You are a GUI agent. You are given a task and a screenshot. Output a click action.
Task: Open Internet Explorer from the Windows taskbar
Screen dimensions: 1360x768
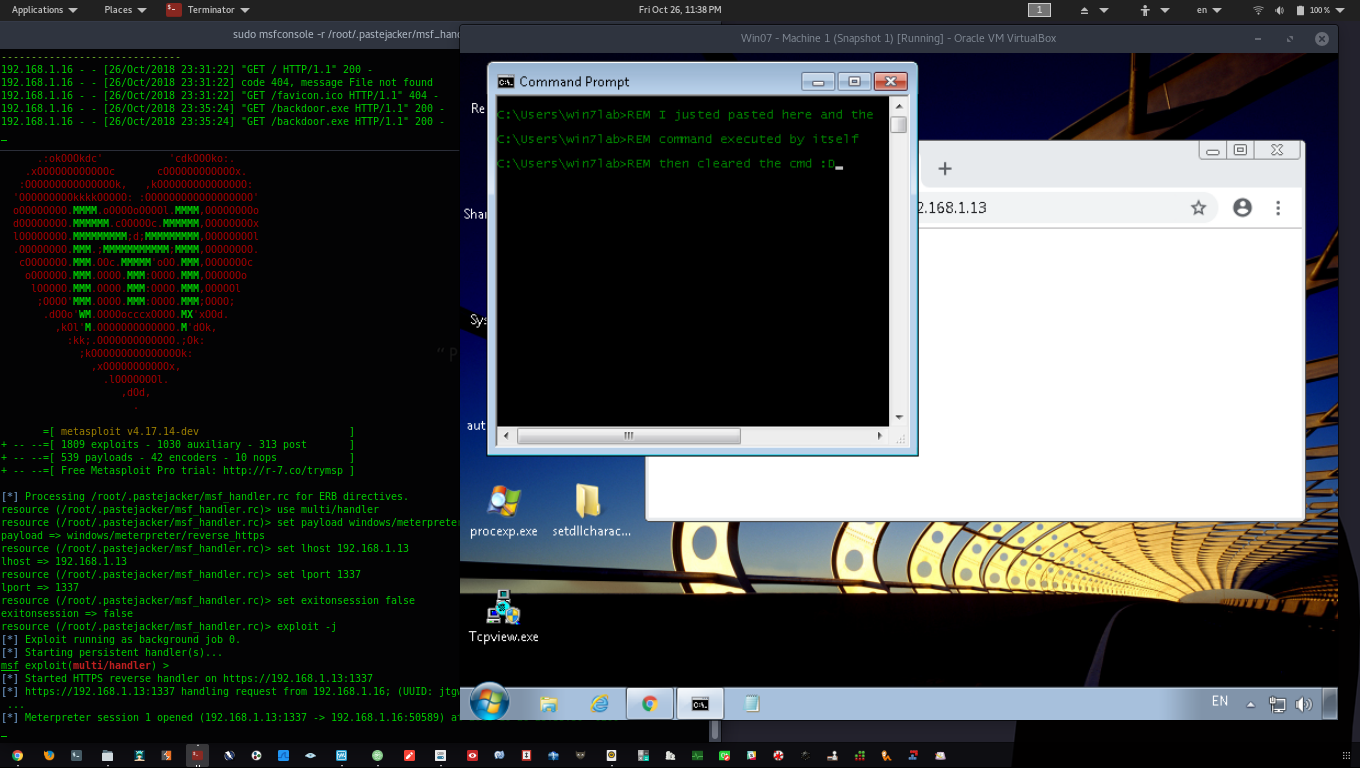click(x=599, y=704)
